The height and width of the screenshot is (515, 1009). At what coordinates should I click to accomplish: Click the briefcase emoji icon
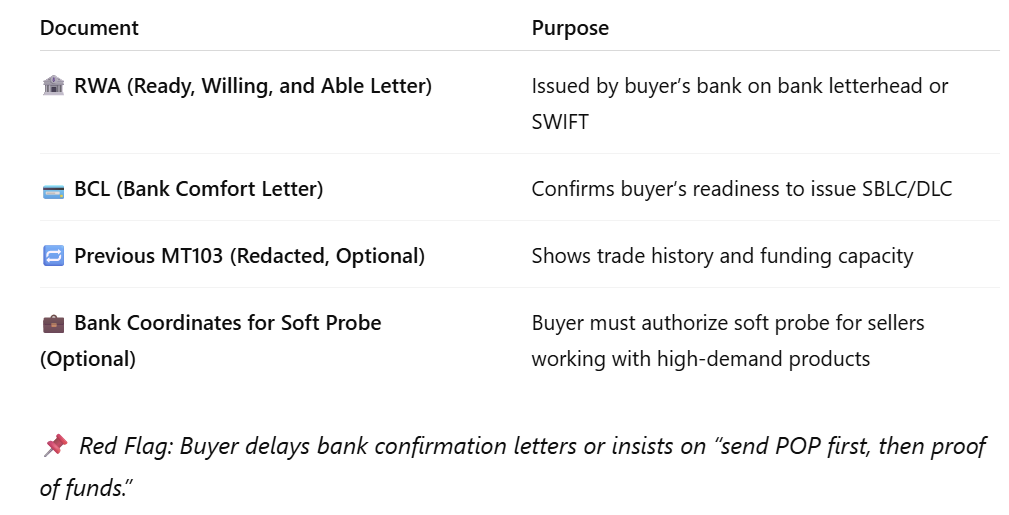point(53,323)
